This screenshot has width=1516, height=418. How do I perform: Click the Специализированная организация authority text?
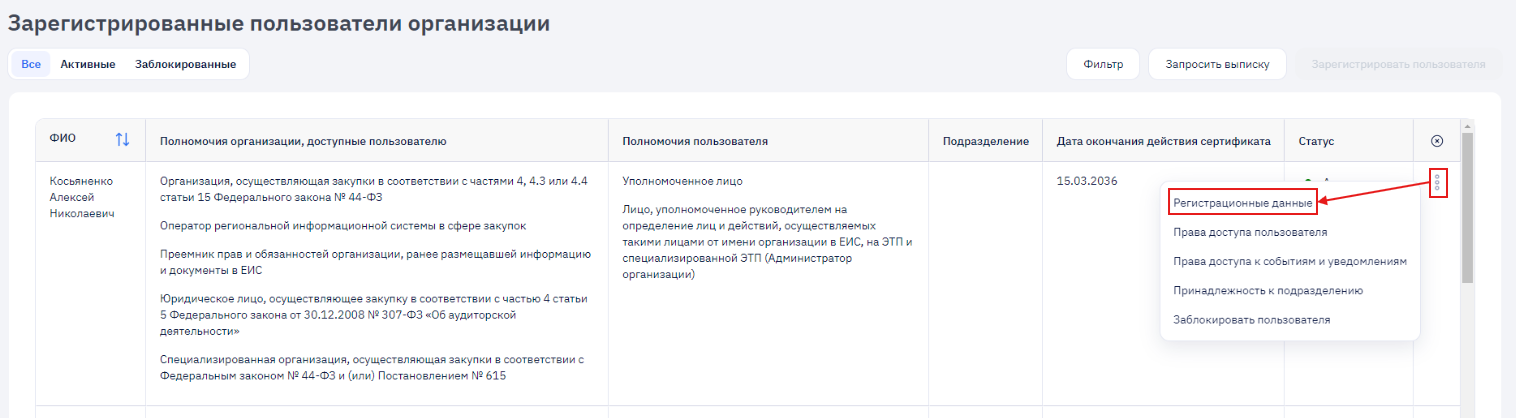click(x=371, y=368)
